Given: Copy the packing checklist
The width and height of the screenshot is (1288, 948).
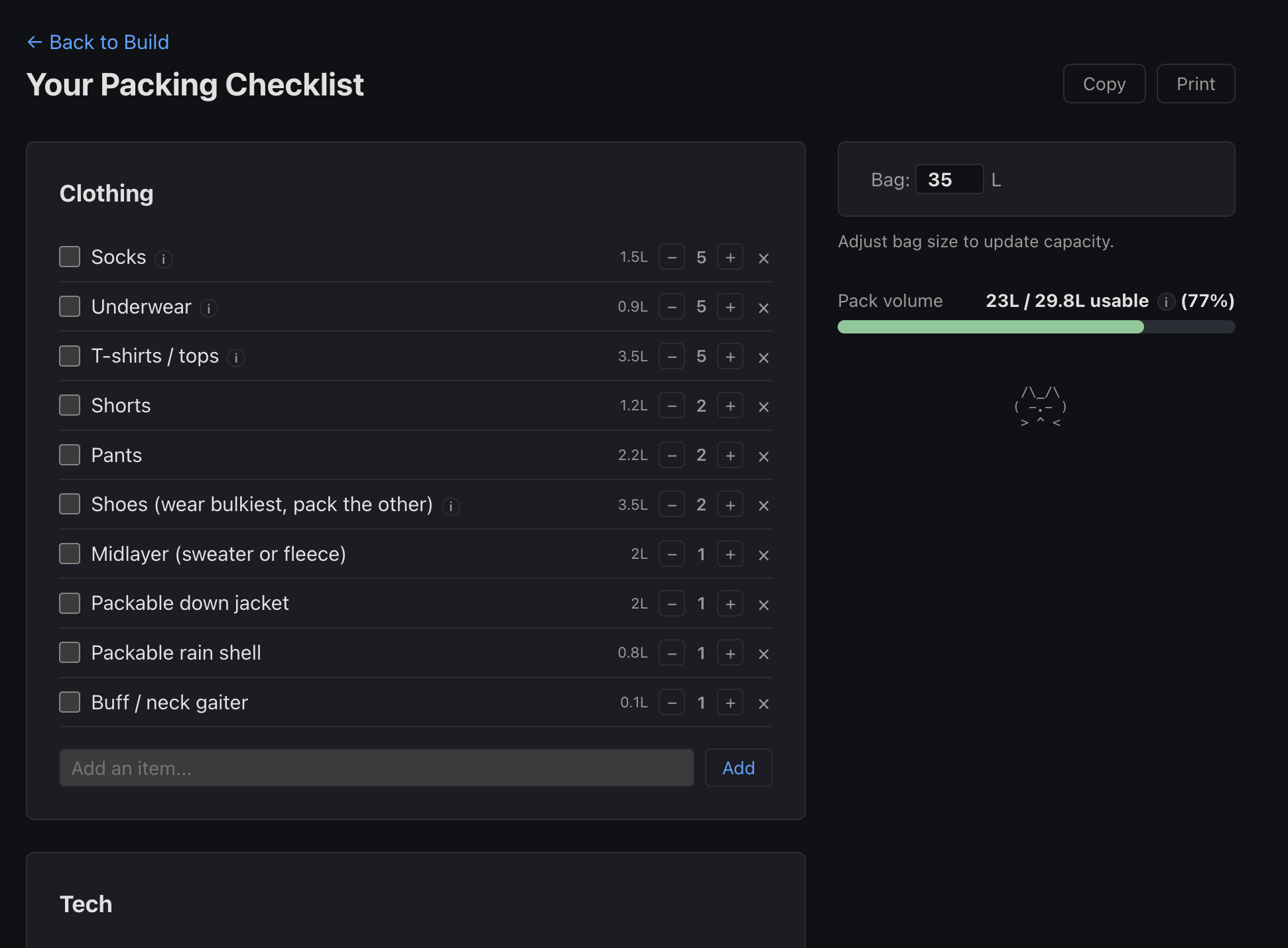Looking at the screenshot, I should [x=1104, y=84].
